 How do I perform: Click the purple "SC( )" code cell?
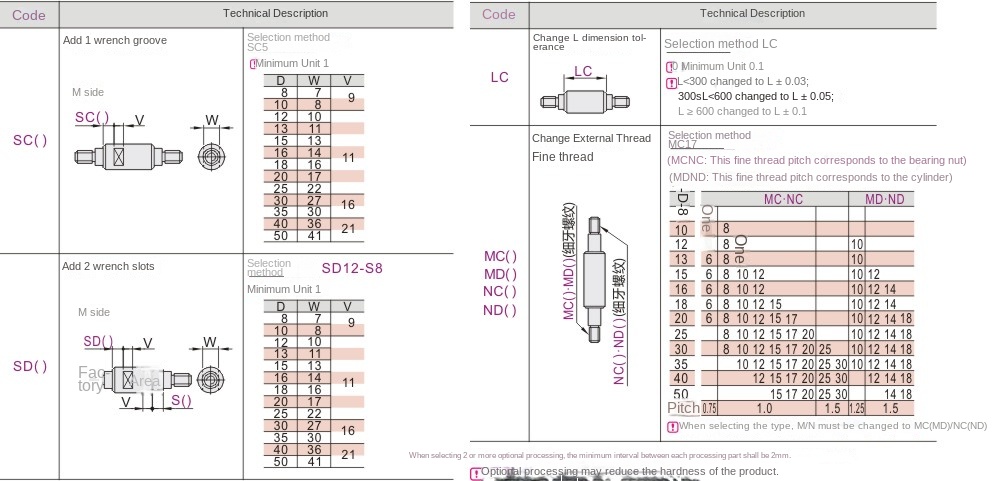30,140
